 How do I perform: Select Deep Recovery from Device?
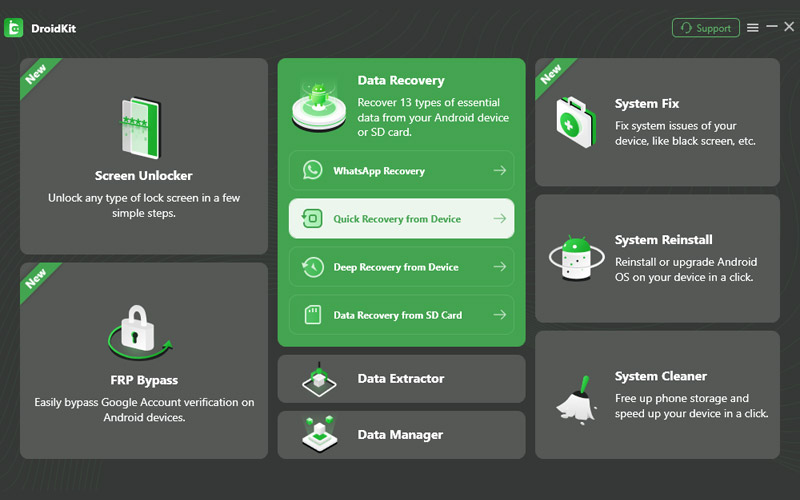click(x=402, y=267)
